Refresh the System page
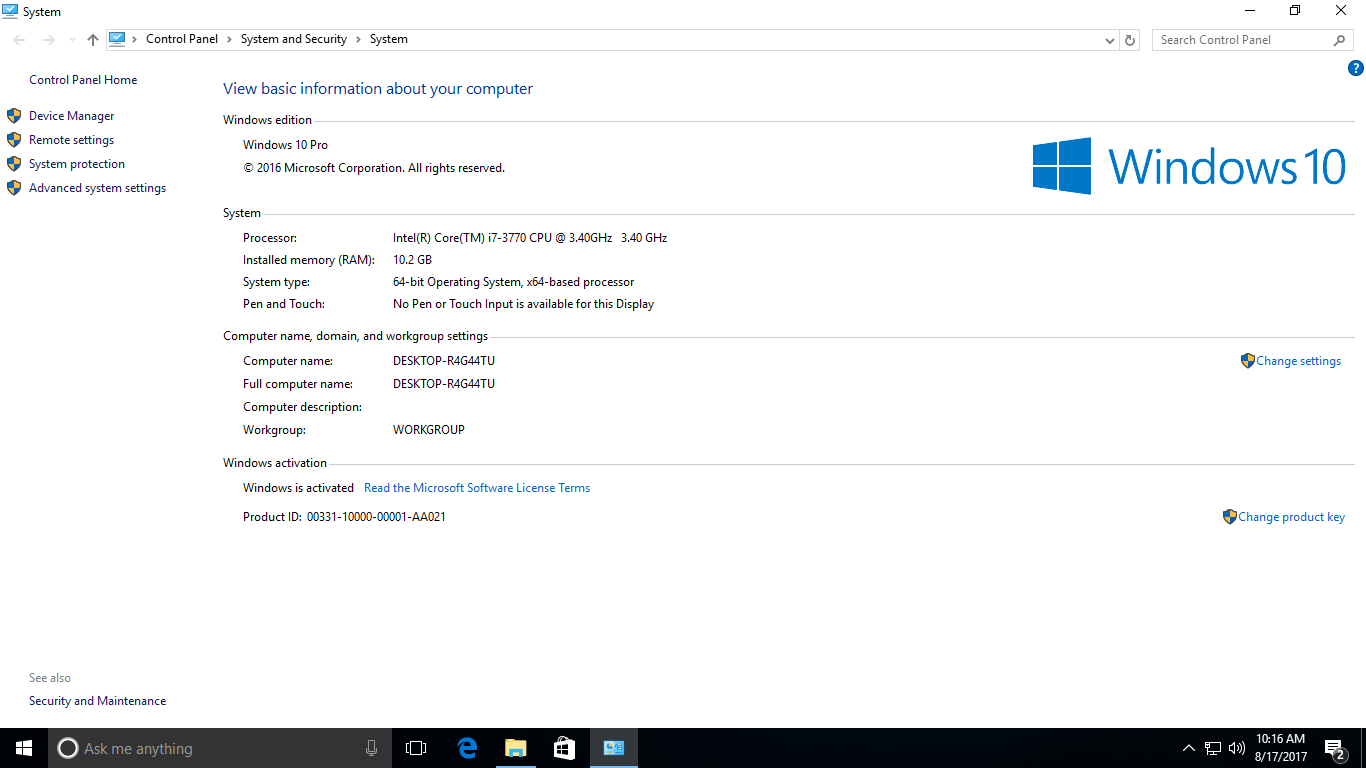 point(1130,40)
